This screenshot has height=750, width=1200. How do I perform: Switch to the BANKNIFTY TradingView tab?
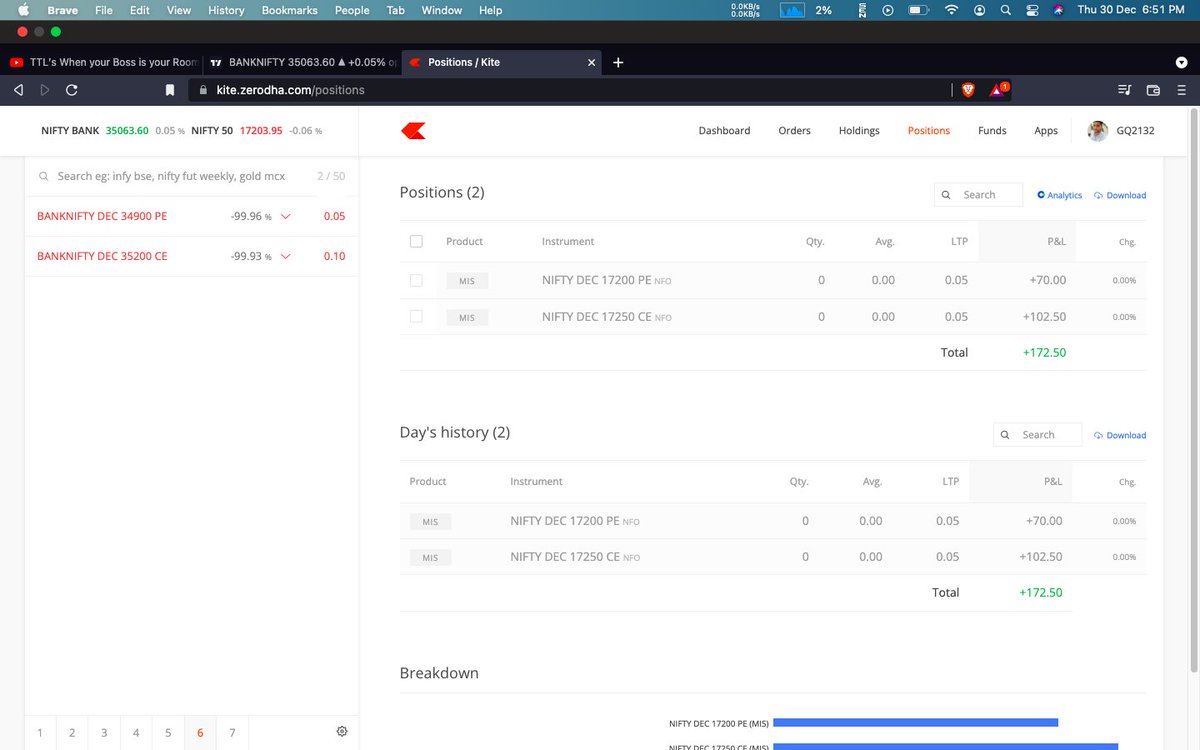302,62
